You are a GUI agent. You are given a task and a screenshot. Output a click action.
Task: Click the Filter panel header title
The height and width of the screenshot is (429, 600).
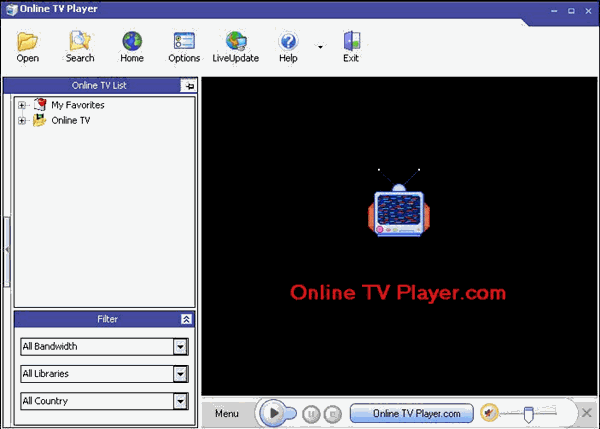coord(108,319)
